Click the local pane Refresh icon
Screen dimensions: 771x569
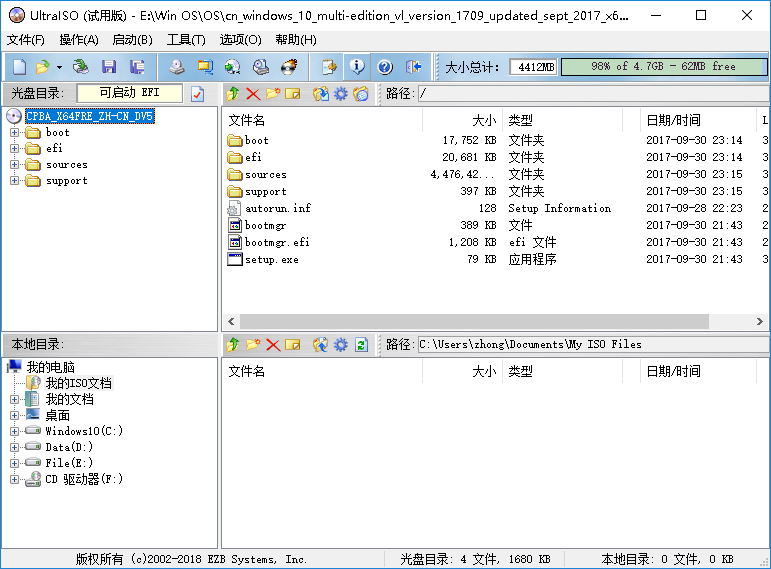(x=361, y=345)
